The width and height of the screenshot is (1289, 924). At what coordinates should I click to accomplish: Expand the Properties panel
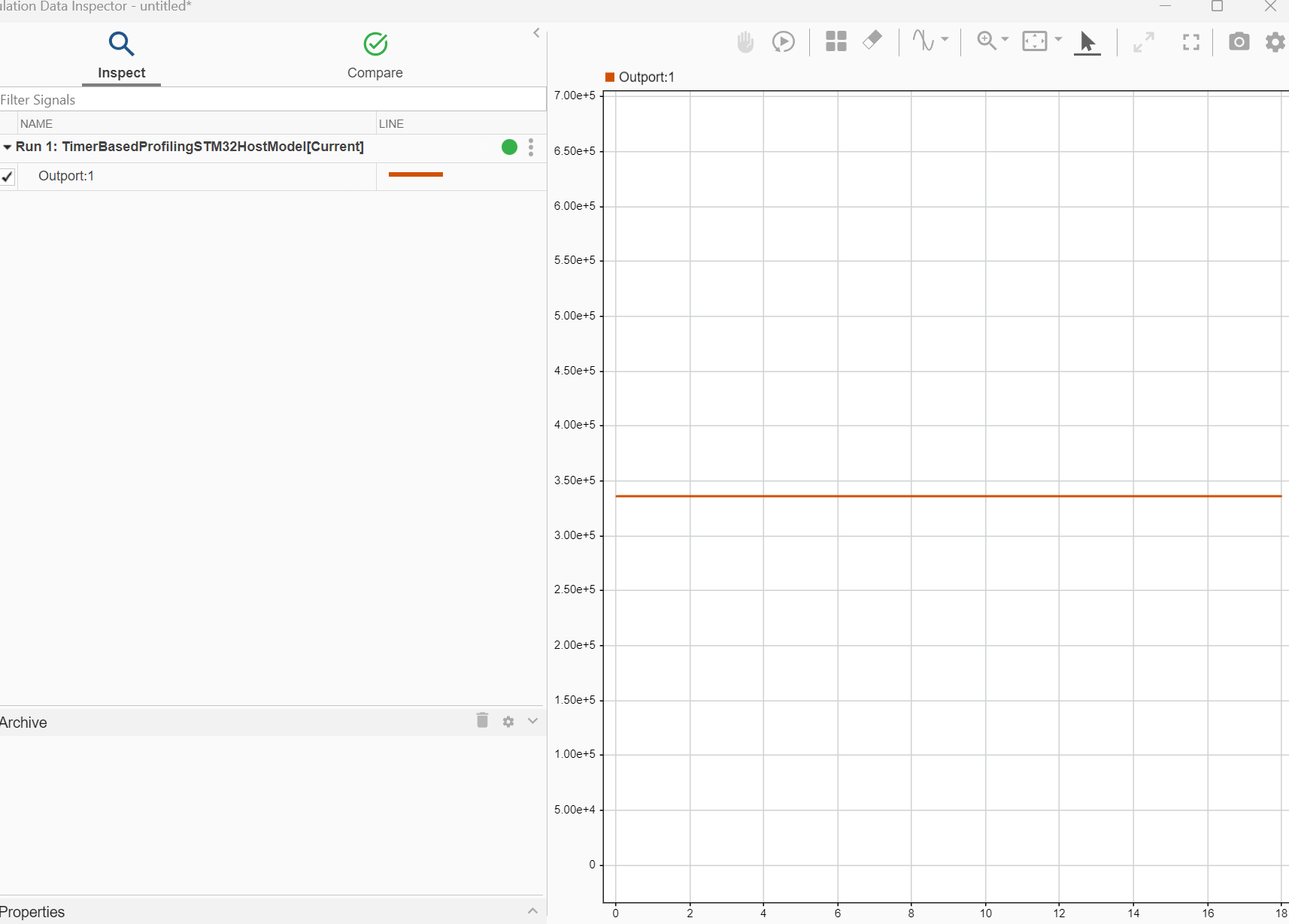532,911
